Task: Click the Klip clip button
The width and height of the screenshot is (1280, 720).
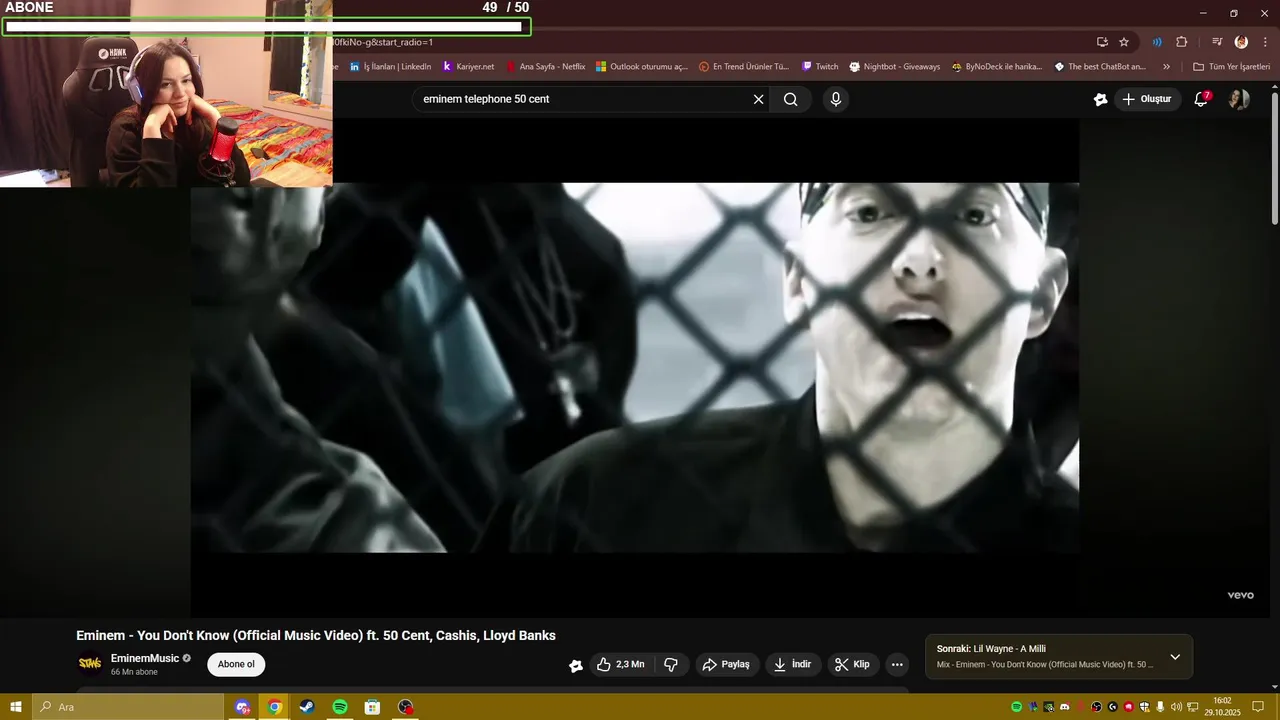Action: 852,664
